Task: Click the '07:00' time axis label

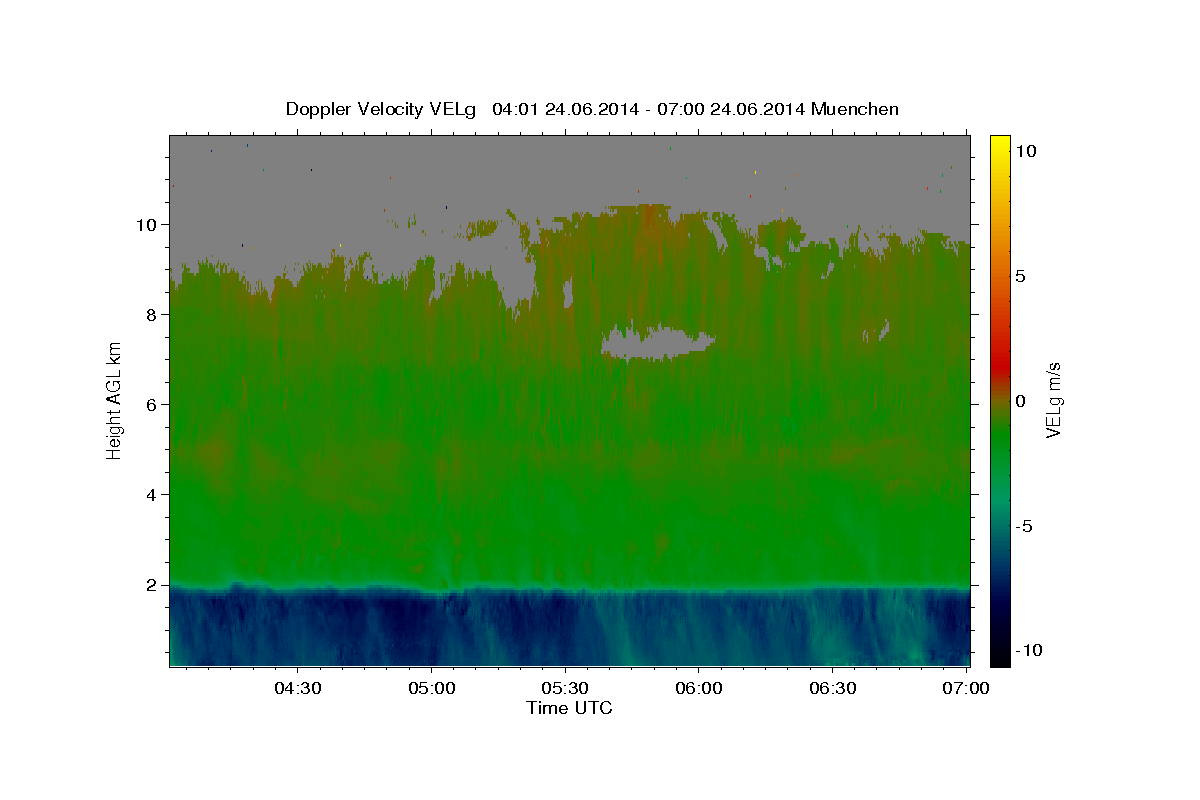Action: click(x=966, y=688)
